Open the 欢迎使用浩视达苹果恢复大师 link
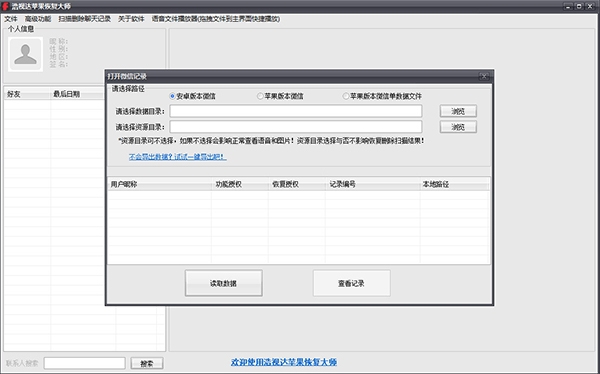This screenshot has width=600, height=374. (x=284, y=362)
